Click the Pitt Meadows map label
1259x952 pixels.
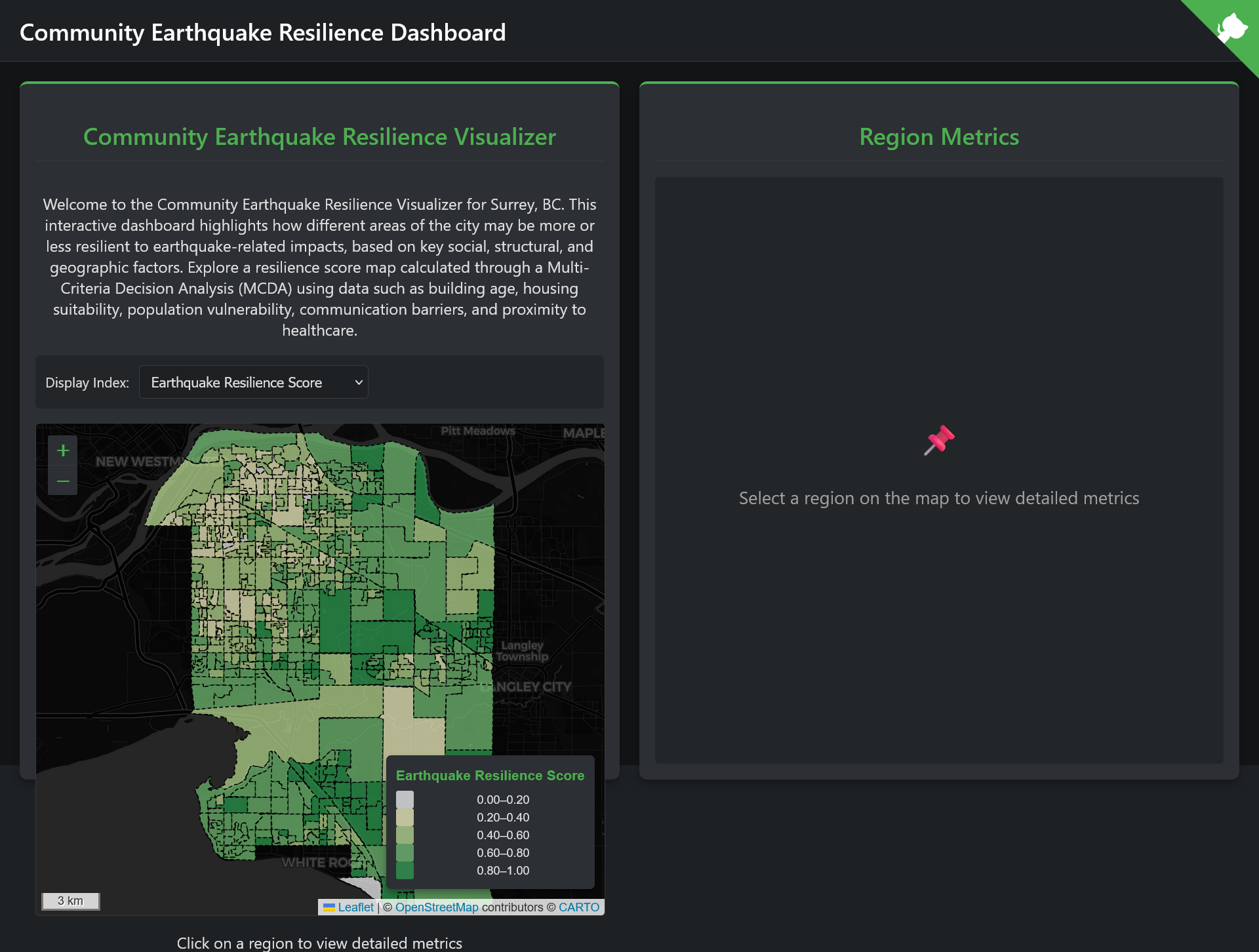pyautogui.click(x=477, y=431)
